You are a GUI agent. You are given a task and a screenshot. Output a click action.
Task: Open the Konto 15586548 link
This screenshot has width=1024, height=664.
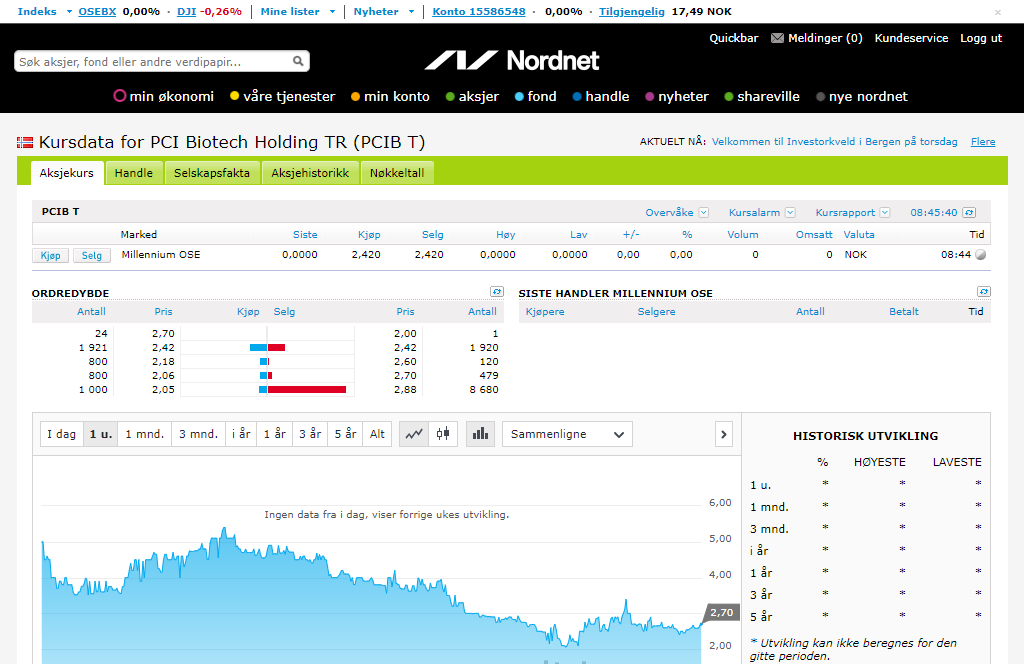[479, 11]
